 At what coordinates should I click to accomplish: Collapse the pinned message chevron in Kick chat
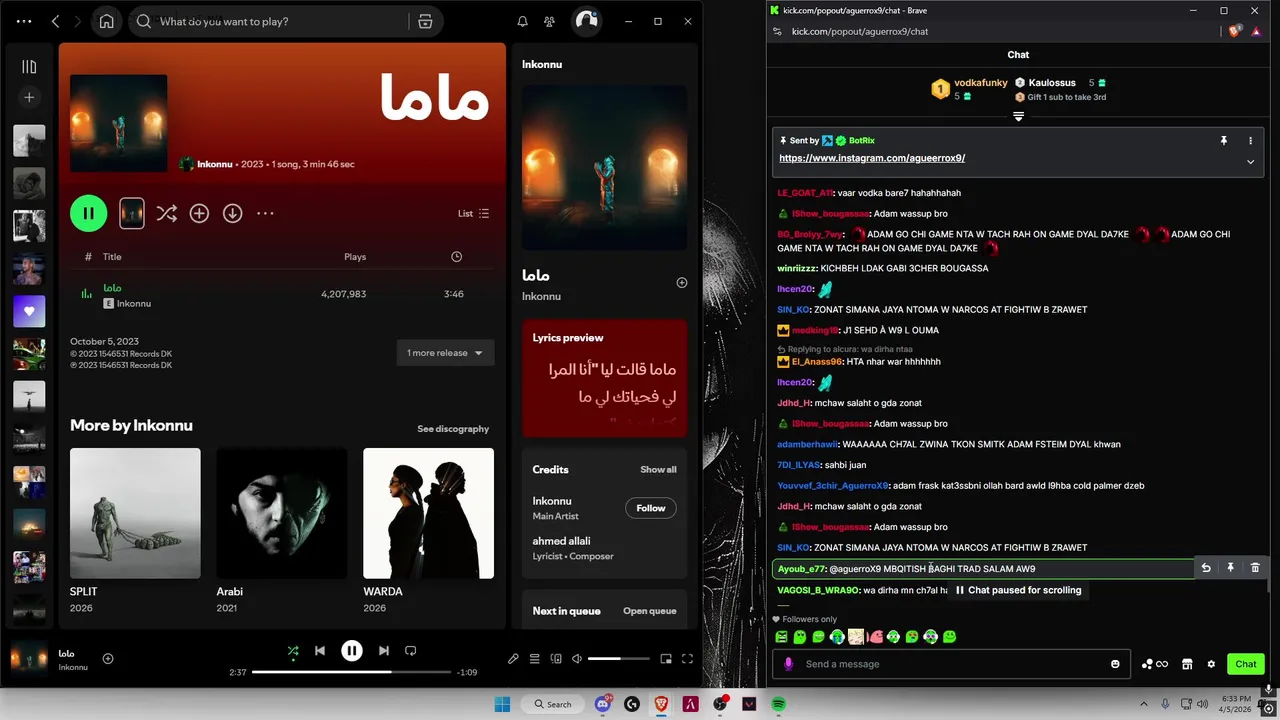pos(1250,162)
